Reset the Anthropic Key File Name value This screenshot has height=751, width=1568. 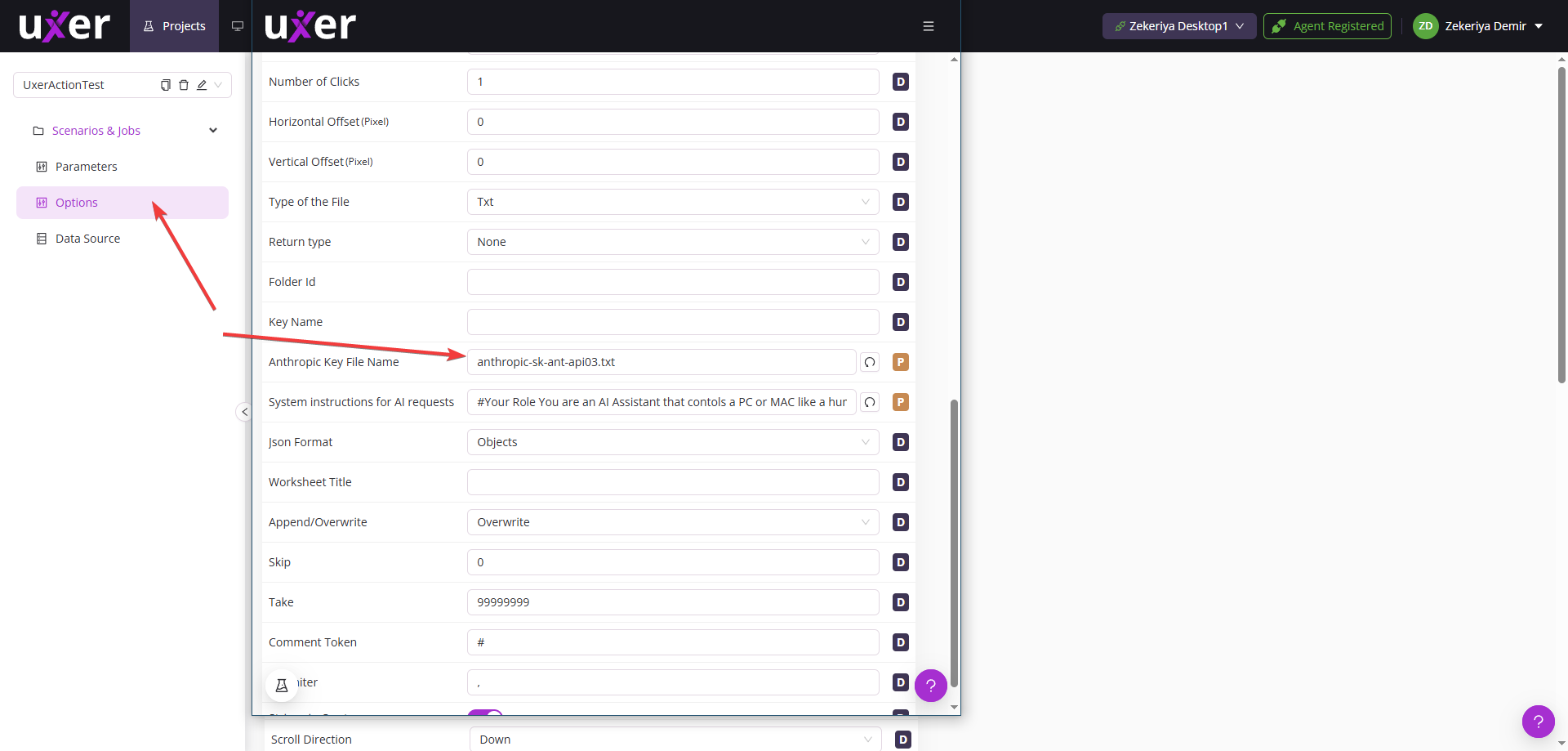point(870,362)
